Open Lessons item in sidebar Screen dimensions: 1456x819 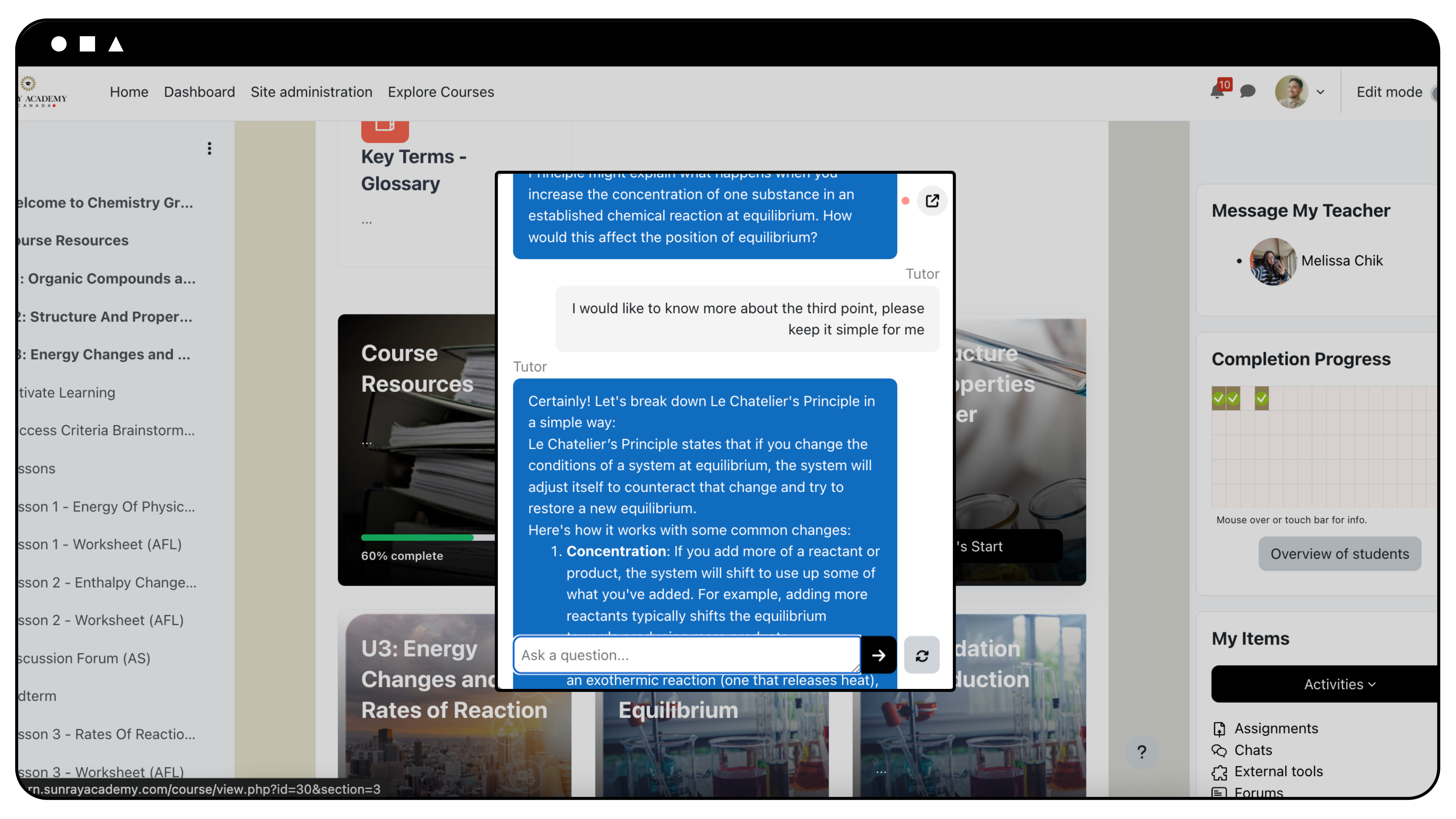(x=36, y=469)
